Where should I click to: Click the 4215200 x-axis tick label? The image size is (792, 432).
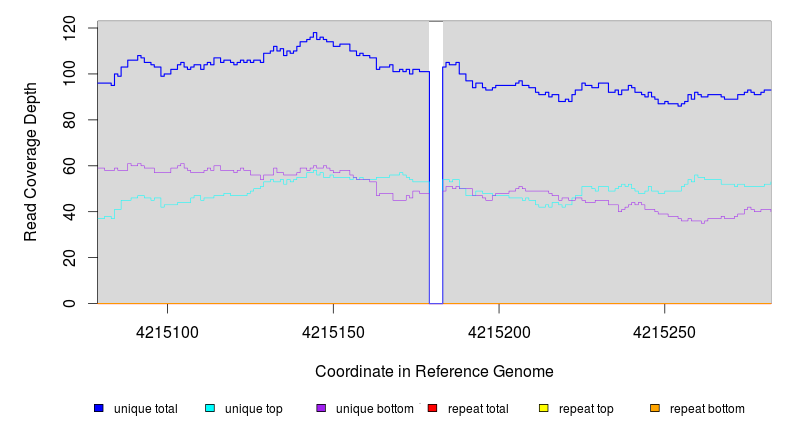[498, 331]
